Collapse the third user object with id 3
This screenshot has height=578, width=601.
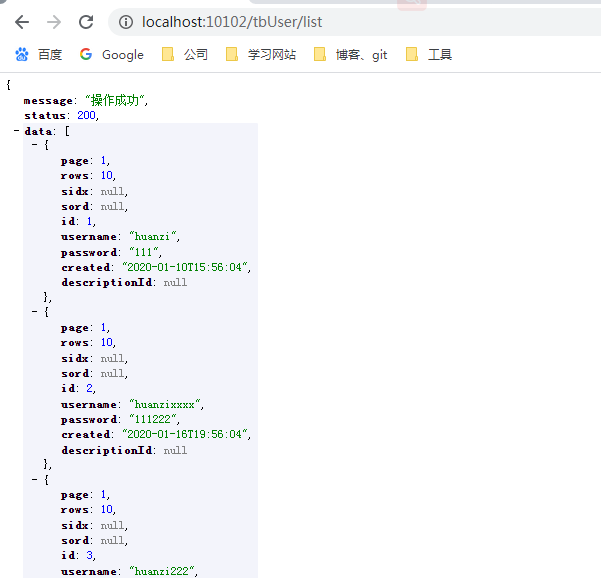(x=35, y=479)
